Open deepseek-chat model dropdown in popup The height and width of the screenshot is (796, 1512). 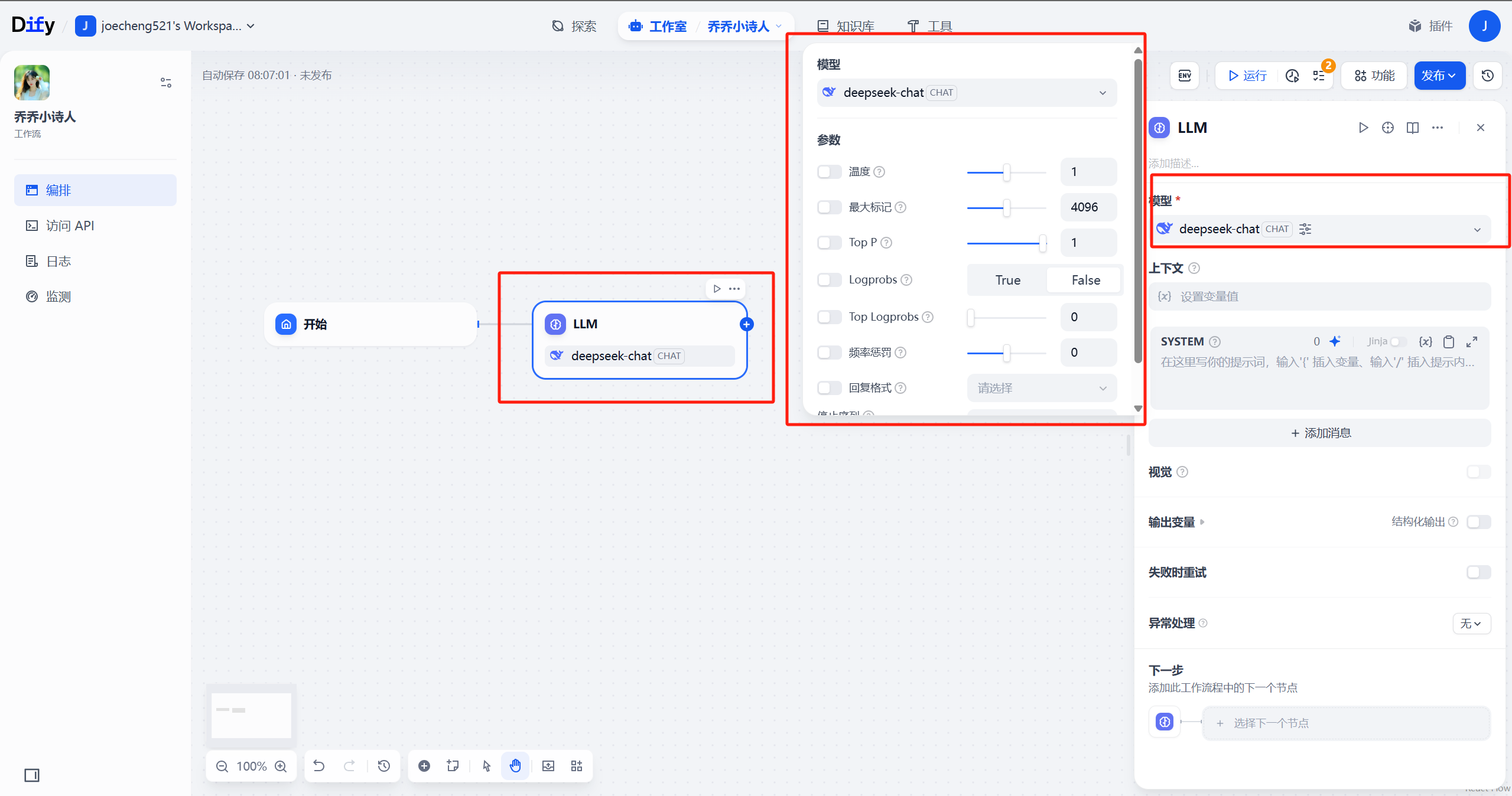coord(967,93)
